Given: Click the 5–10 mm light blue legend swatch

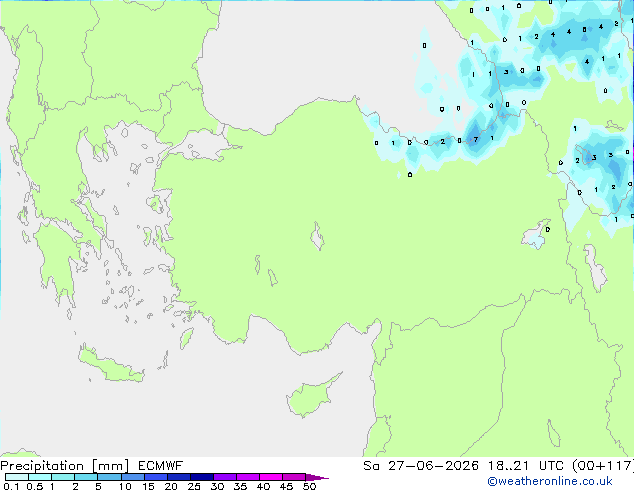Looking at the screenshot, I should [109, 477].
